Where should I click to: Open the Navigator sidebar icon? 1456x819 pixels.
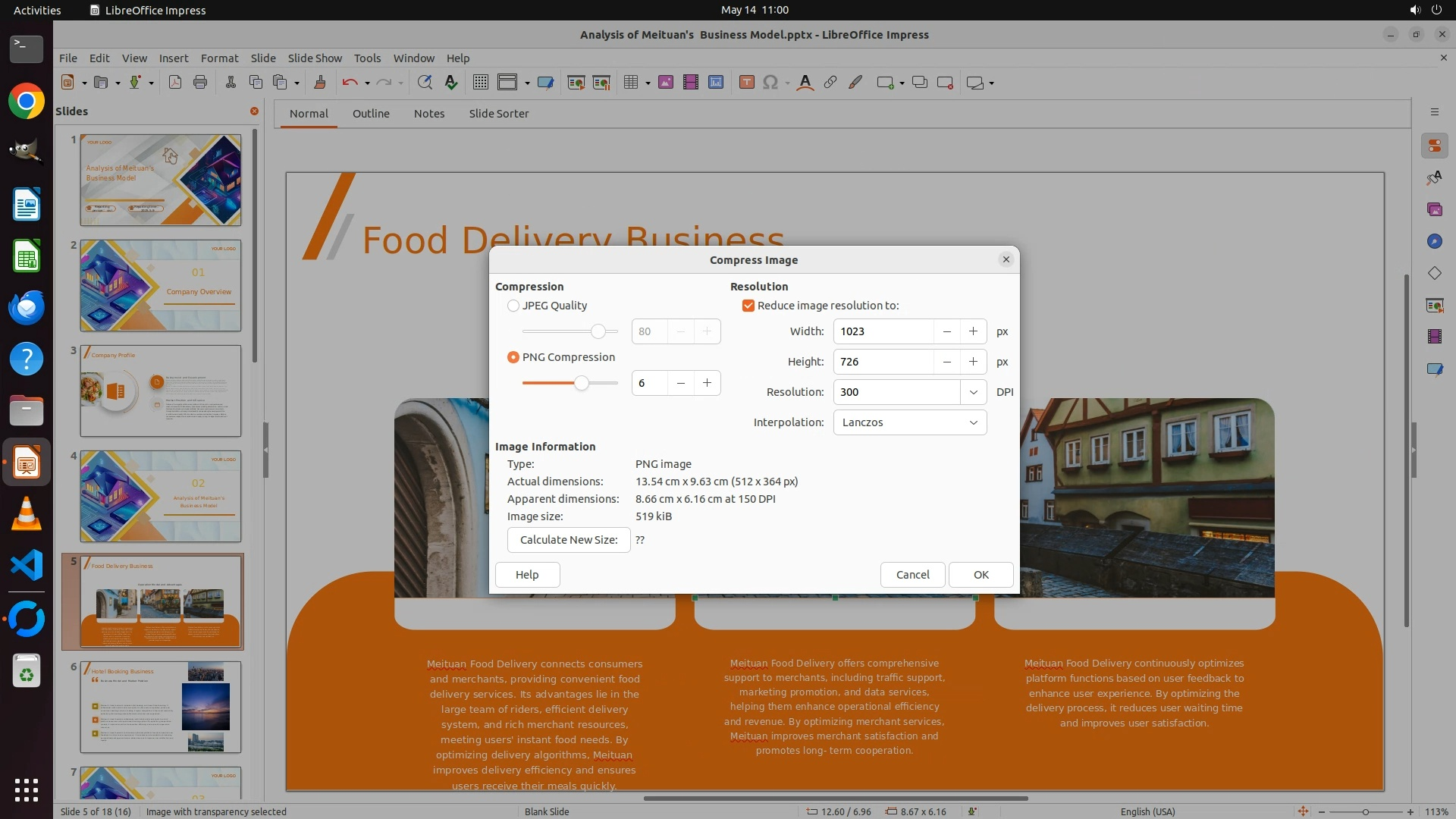1434,241
